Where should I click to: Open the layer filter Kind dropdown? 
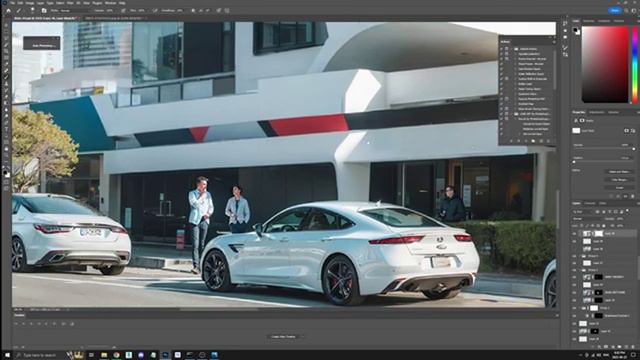coord(582,212)
